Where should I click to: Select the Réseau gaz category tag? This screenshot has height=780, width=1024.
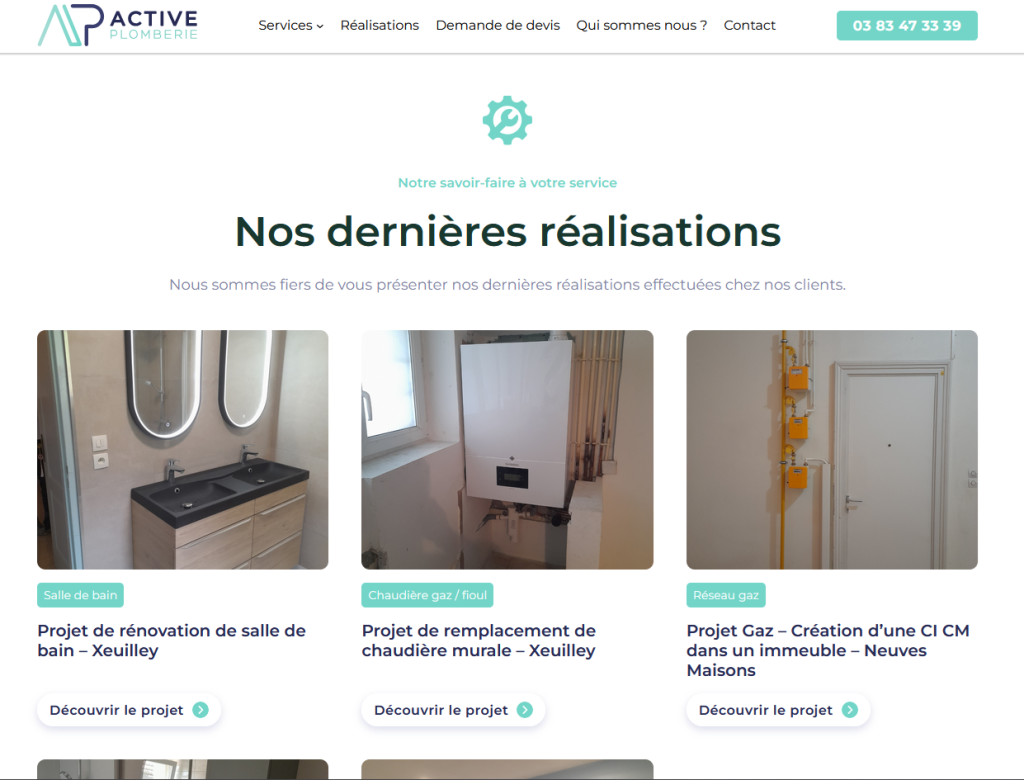click(x=726, y=595)
